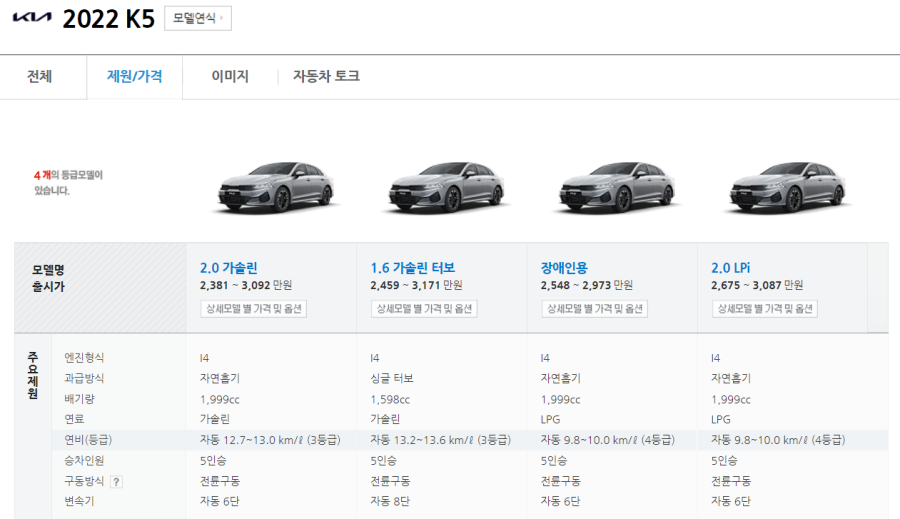Click 상세모델 별 가격 및 옵션 under 1.6 가솔린 터보
Screen dimensions: 900x519
tap(424, 309)
